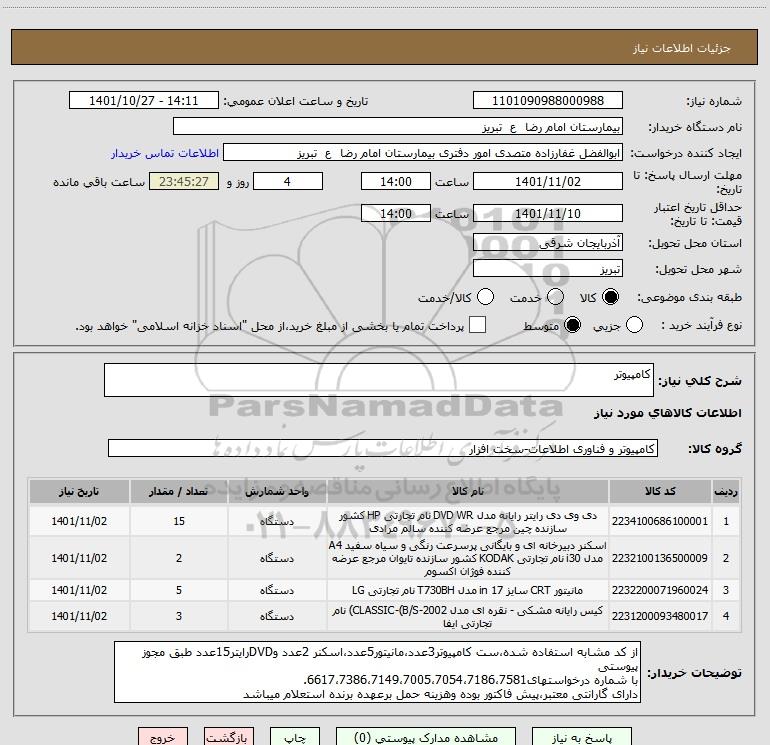Click product code 2232100136500009
This screenshot has width=770, height=745.
[x=660, y=558]
